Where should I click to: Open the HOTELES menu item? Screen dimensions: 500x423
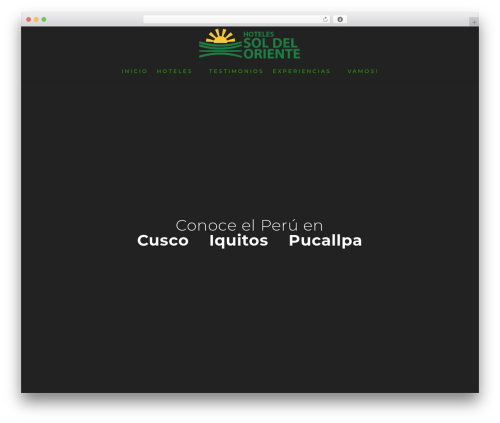click(x=174, y=71)
